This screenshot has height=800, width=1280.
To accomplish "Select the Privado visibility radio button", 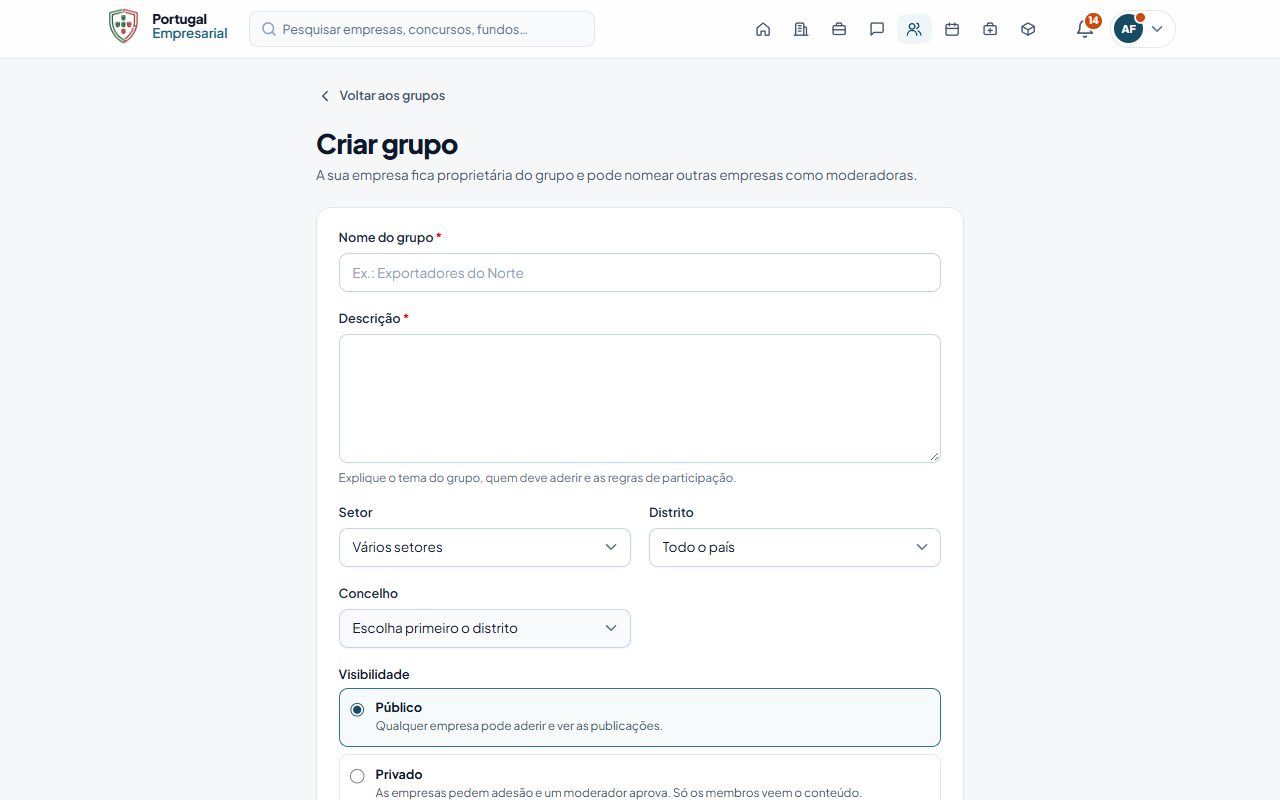I will point(357,776).
